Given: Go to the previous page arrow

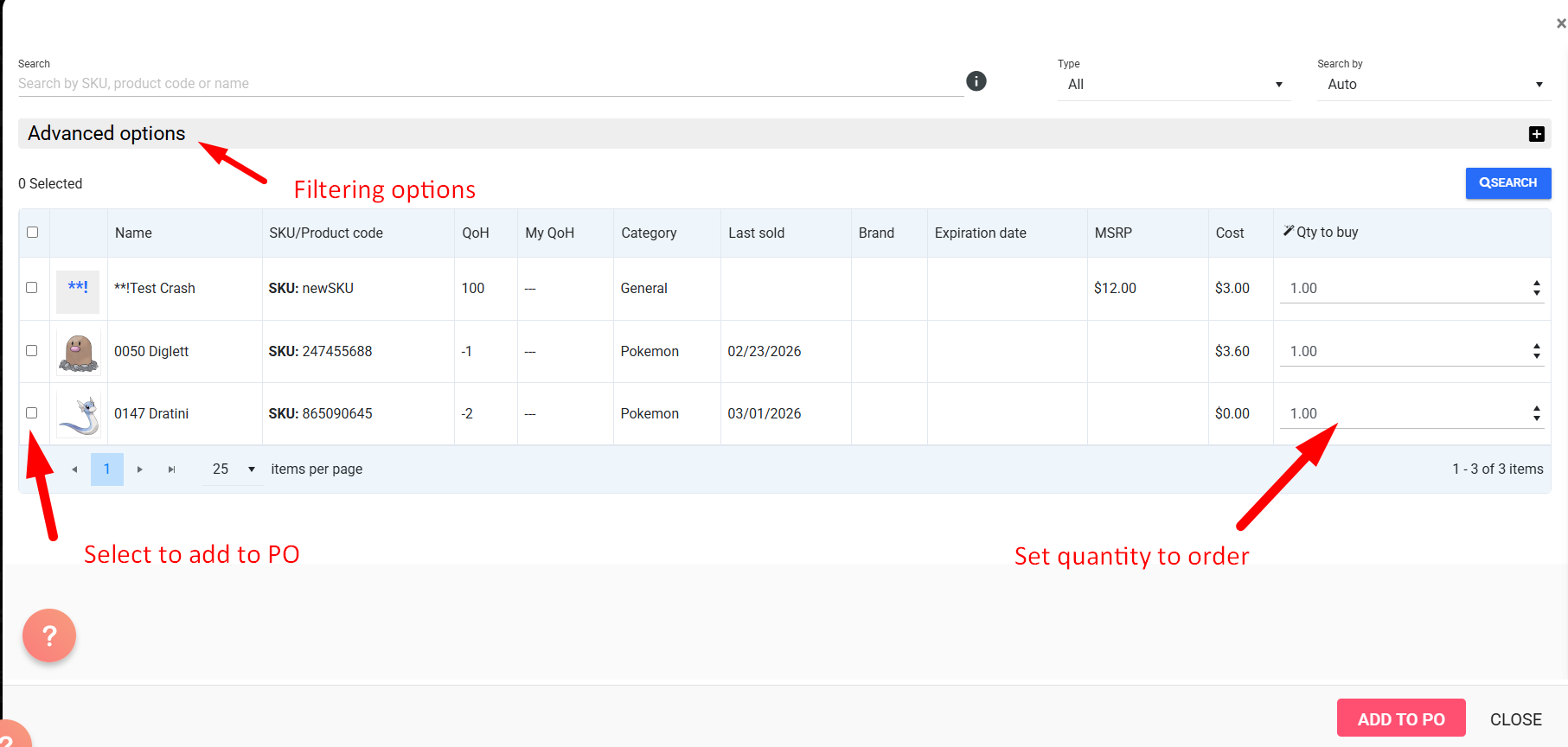Looking at the screenshot, I should pos(74,469).
